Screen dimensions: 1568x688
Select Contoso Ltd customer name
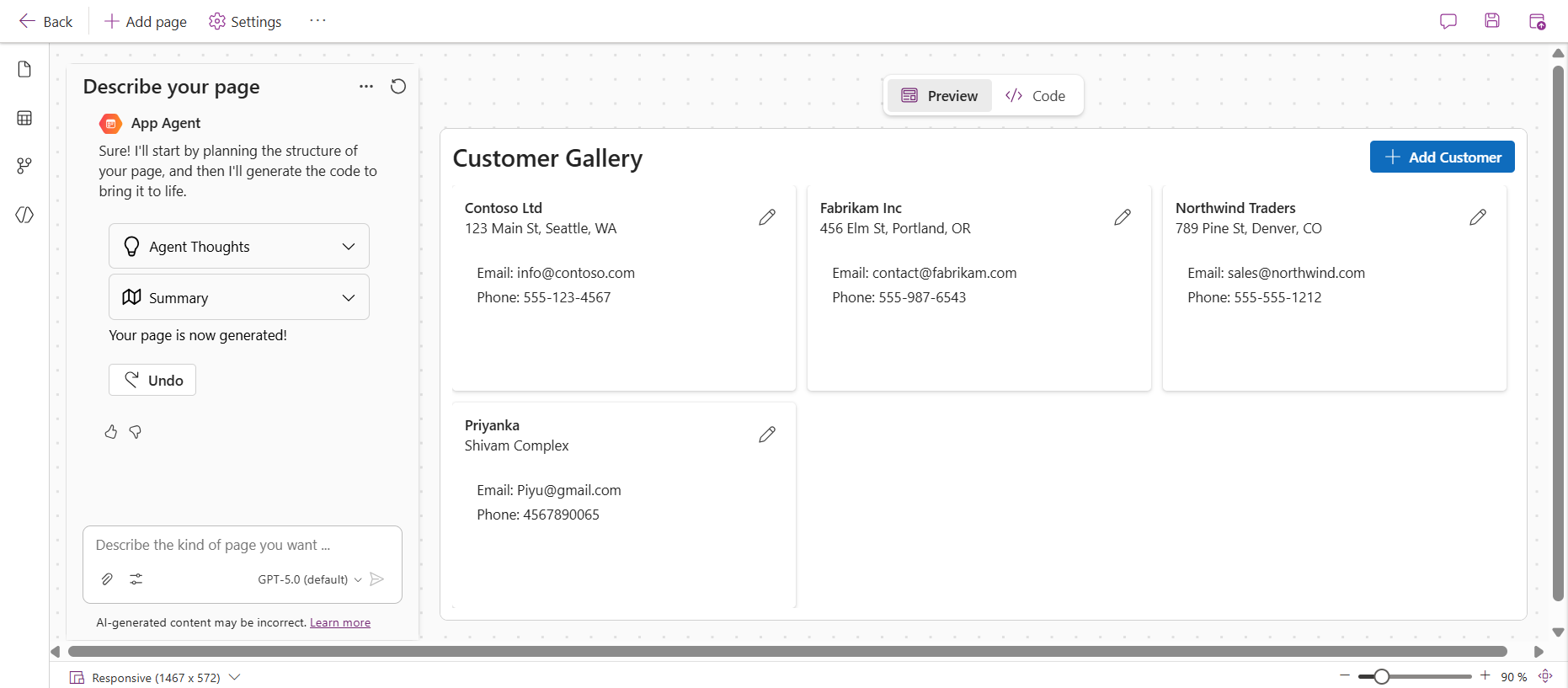504,208
